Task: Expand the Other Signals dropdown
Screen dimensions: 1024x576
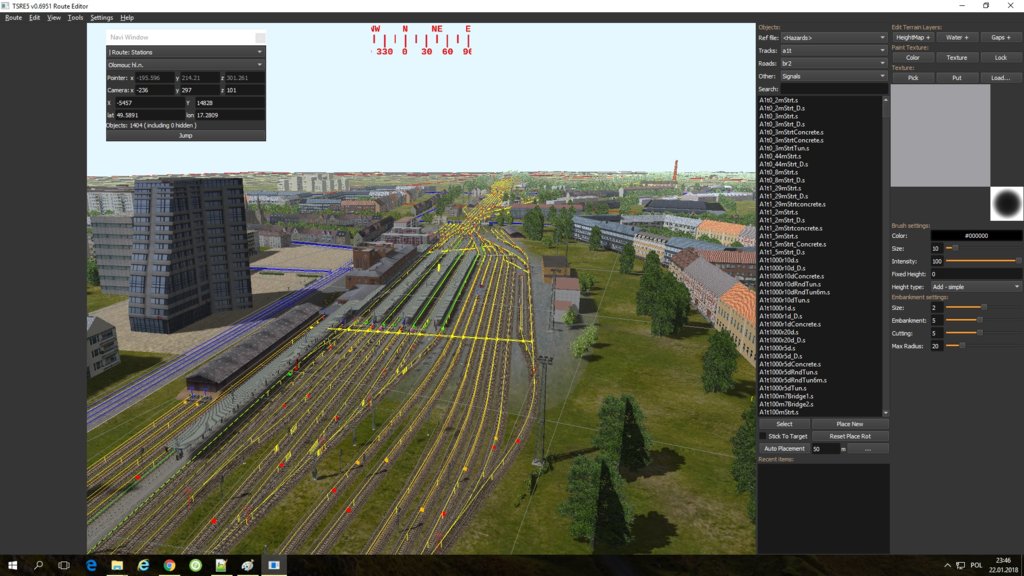Action: [833, 76]
